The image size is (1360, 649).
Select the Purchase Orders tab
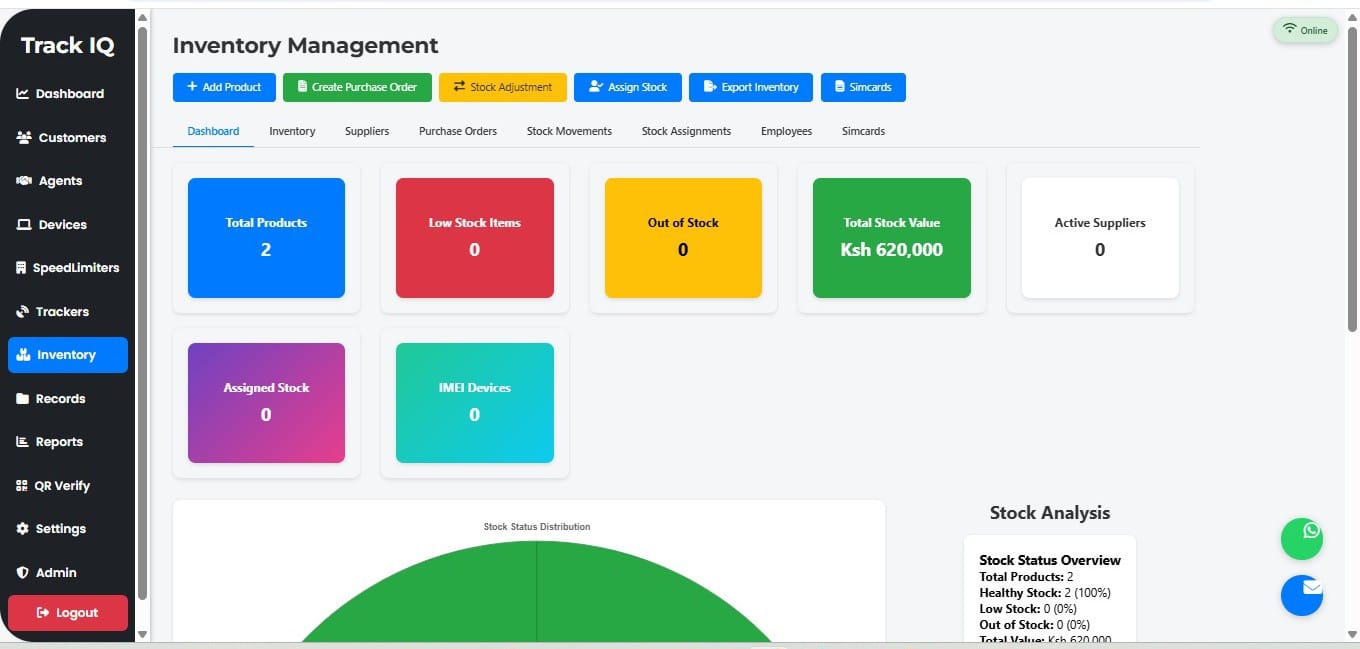(x=457, y=131)
